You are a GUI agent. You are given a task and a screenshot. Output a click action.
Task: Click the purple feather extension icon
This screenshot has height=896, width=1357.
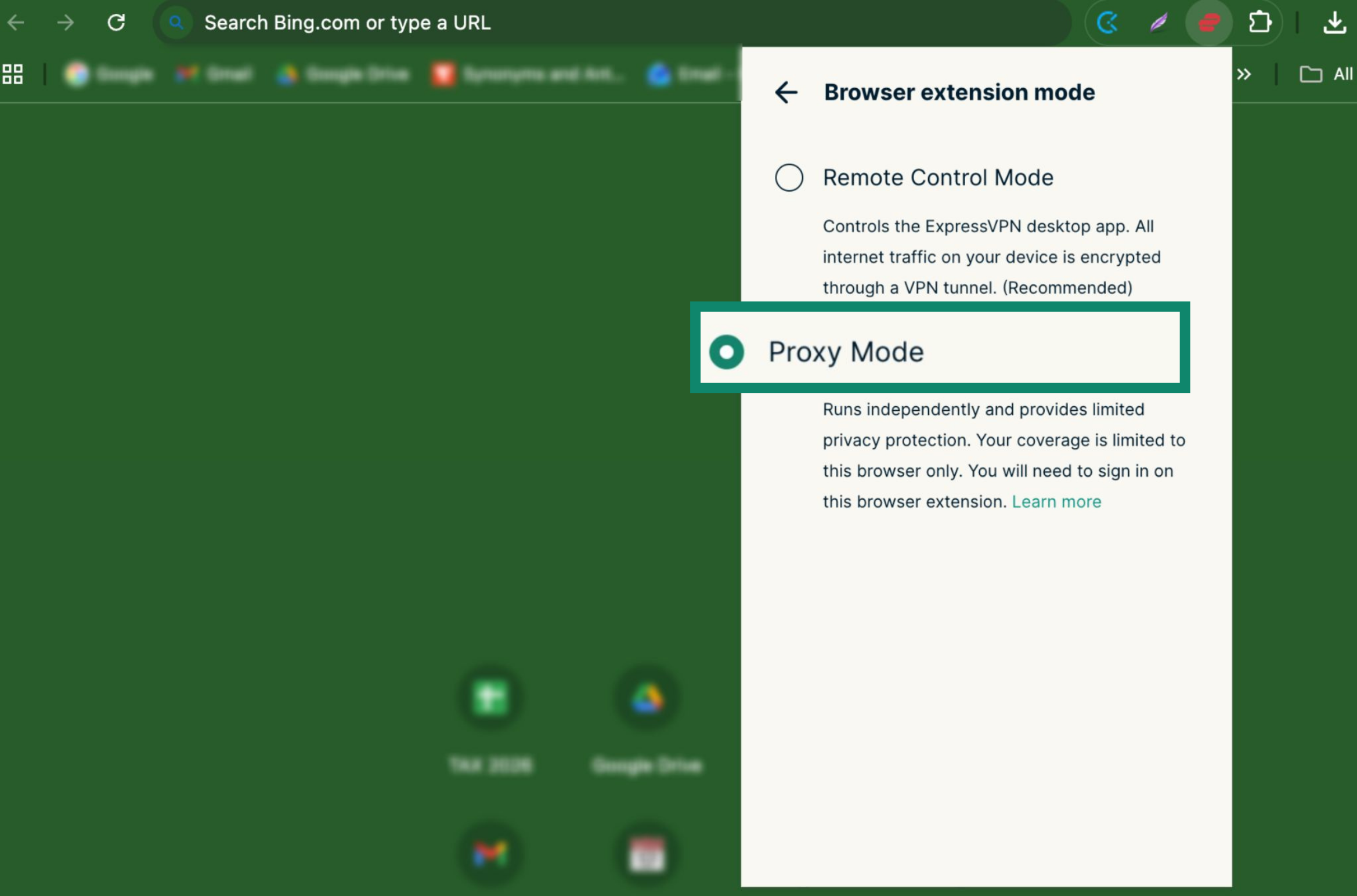pyautogui.click(x=1158, y=23)
